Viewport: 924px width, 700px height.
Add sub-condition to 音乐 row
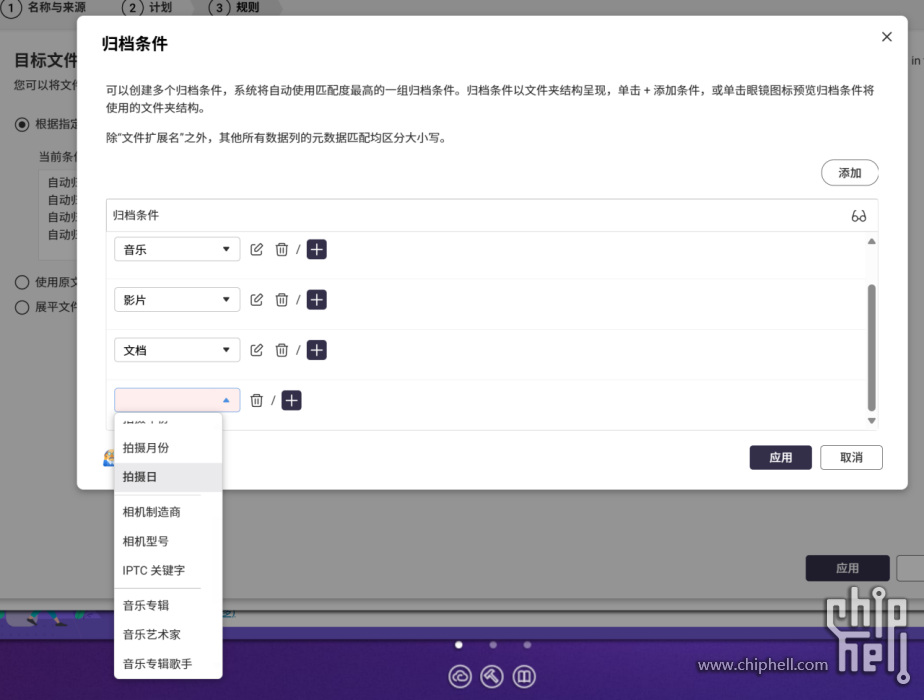[x=316, y=249]
